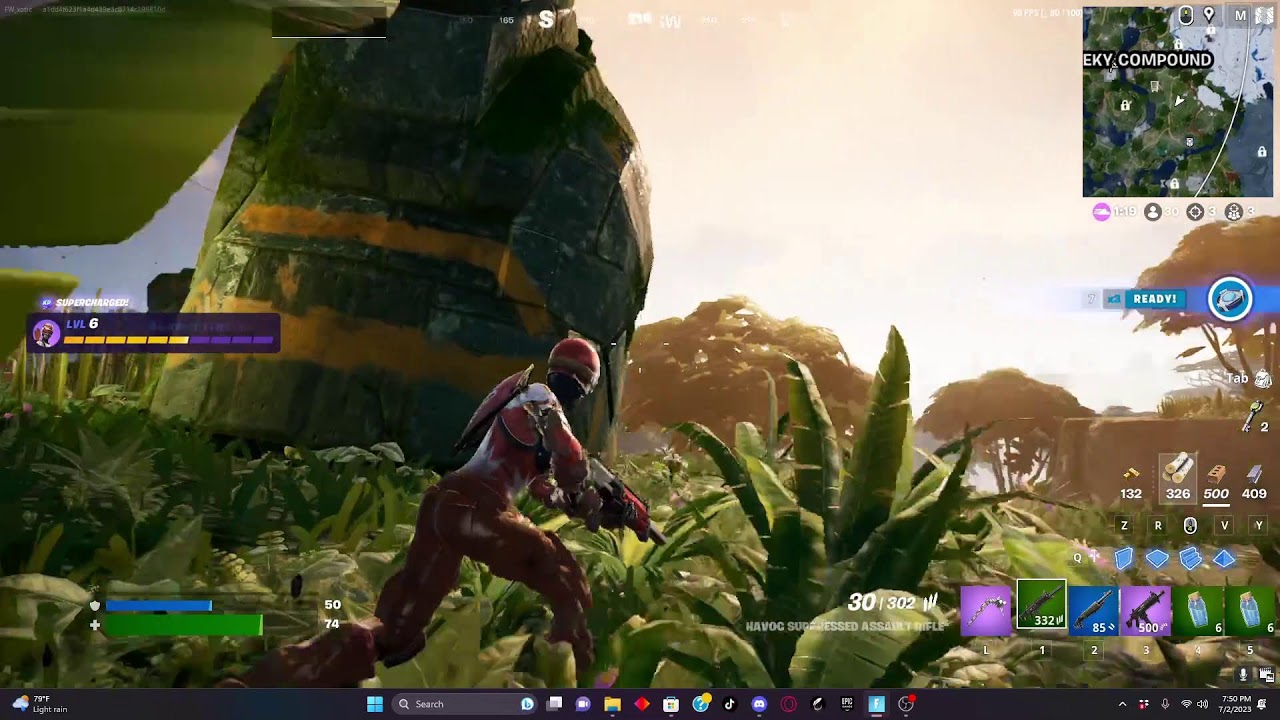The image size is (1280, 720).
Task: Click the green health bar
Action: tap(183, 625)
